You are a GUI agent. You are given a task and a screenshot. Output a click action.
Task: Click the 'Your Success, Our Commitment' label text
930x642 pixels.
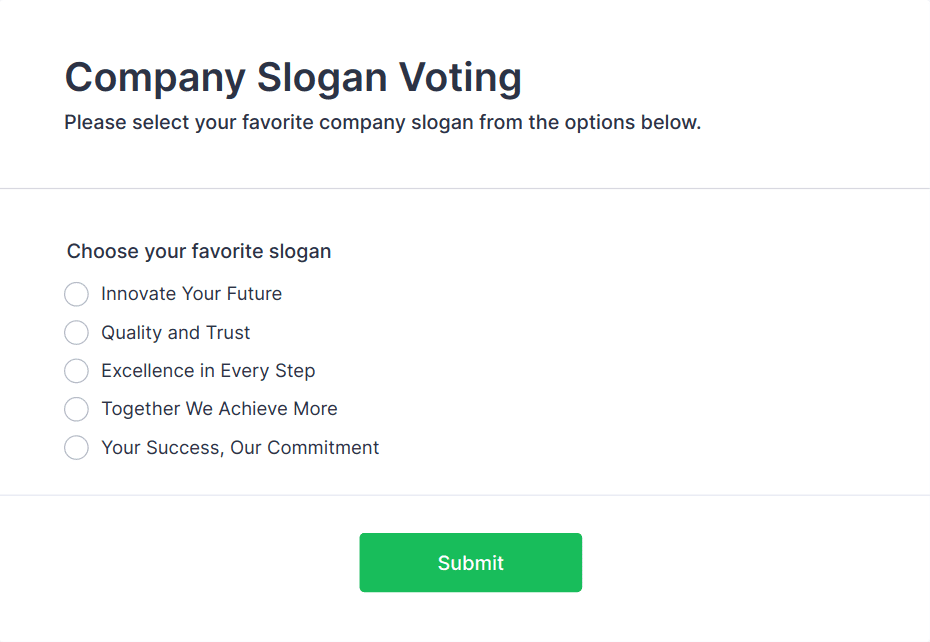240,448
